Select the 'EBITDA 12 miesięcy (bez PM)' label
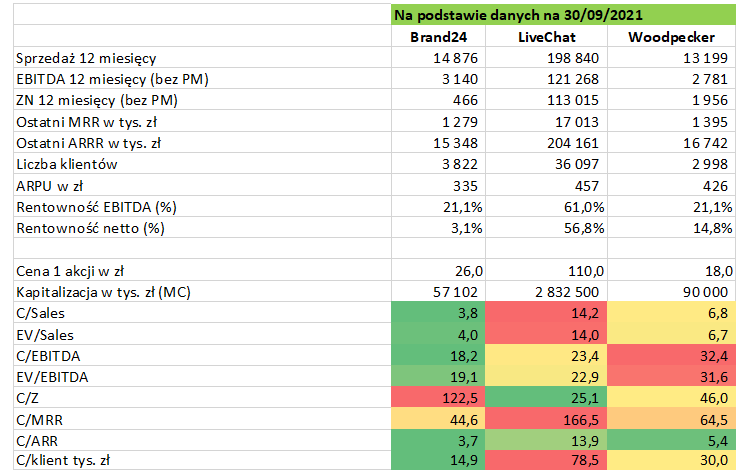Viewport: 750px width, 474px height. (x=112, y=79)
